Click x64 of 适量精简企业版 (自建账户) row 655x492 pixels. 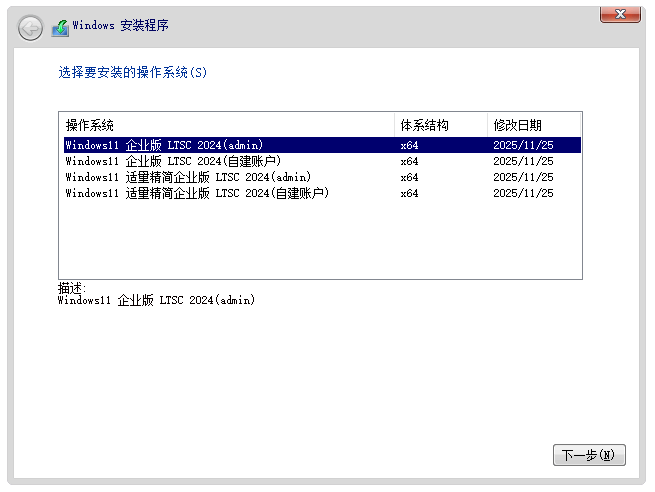coord(409,193)
